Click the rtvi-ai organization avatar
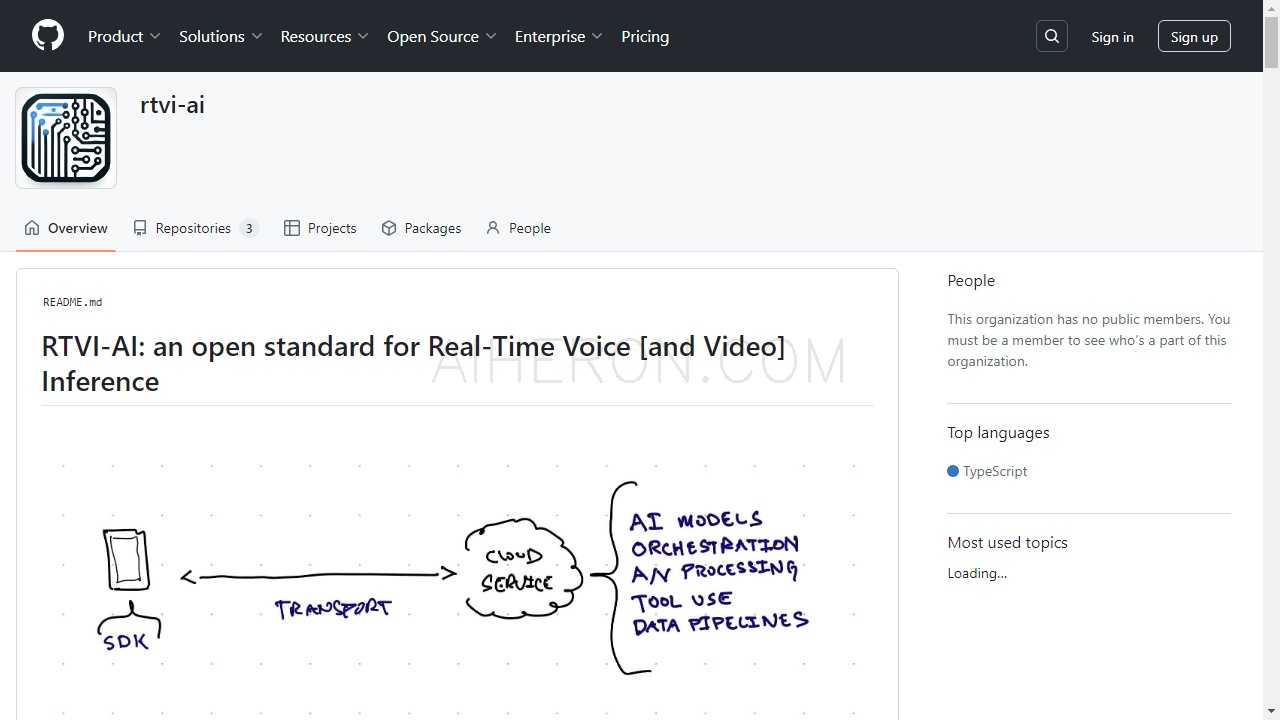The image size is (1280, 720). tap(66, 138)
